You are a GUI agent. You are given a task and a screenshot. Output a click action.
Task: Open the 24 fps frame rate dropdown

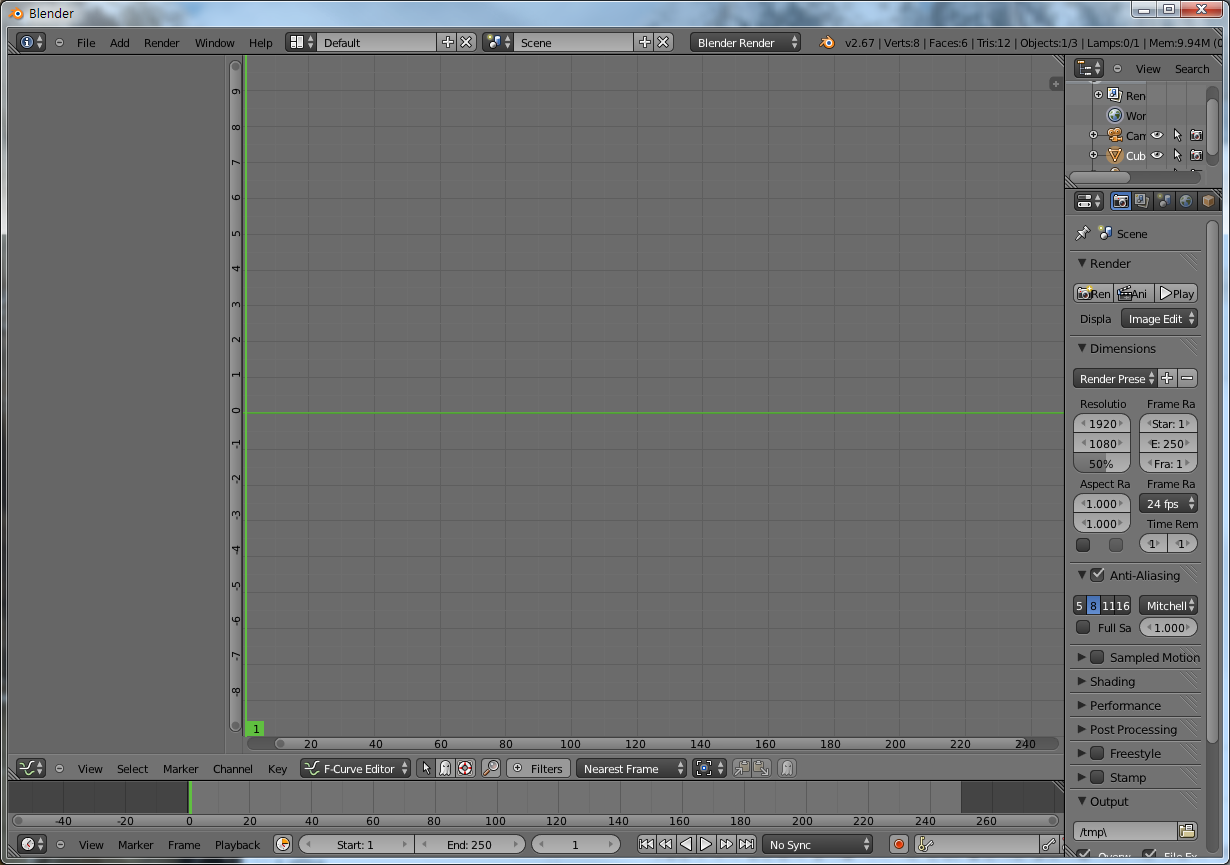1168,504
